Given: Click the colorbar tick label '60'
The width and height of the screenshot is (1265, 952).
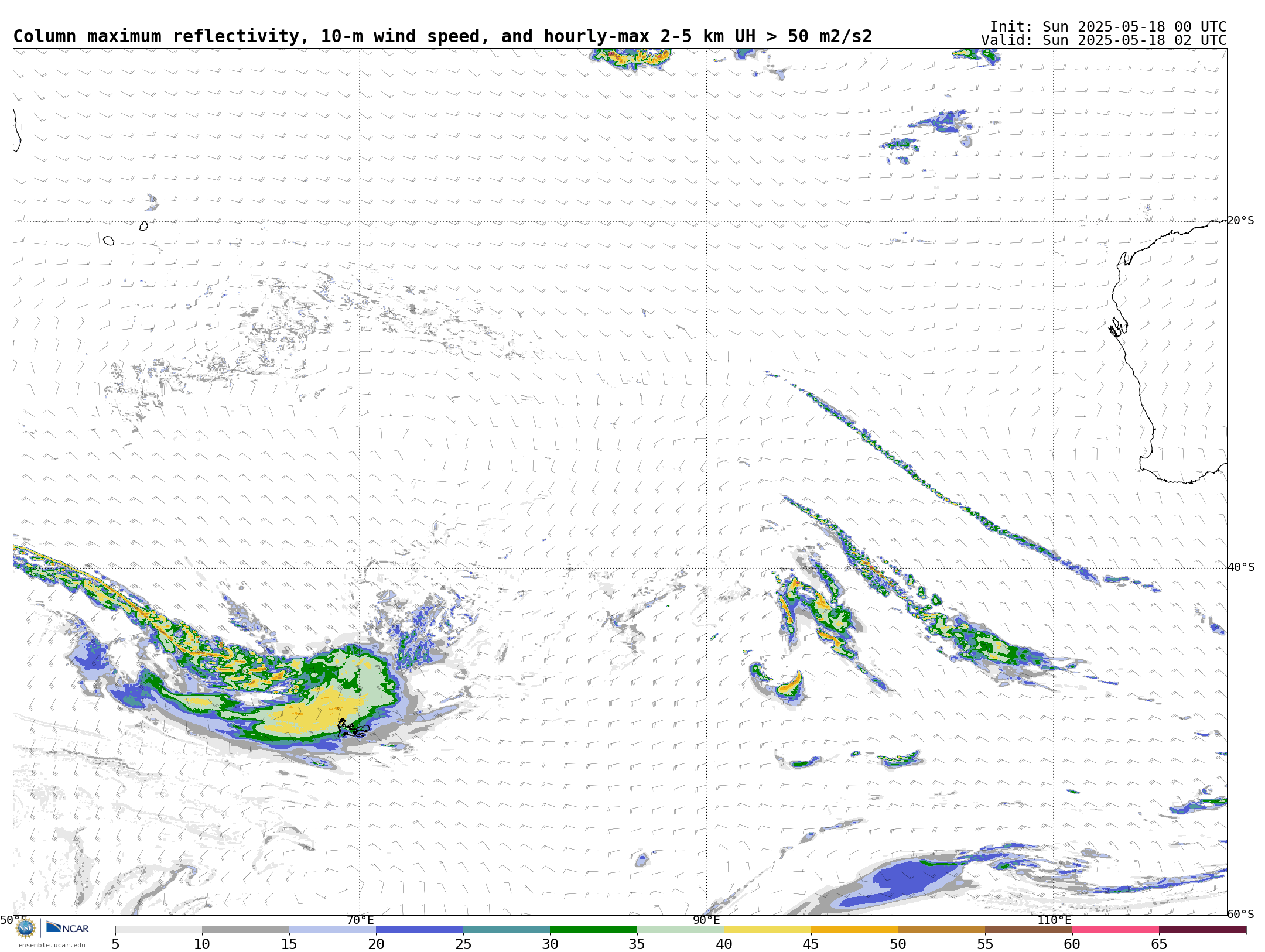Looking at the screenshot, I should 1072,944.
